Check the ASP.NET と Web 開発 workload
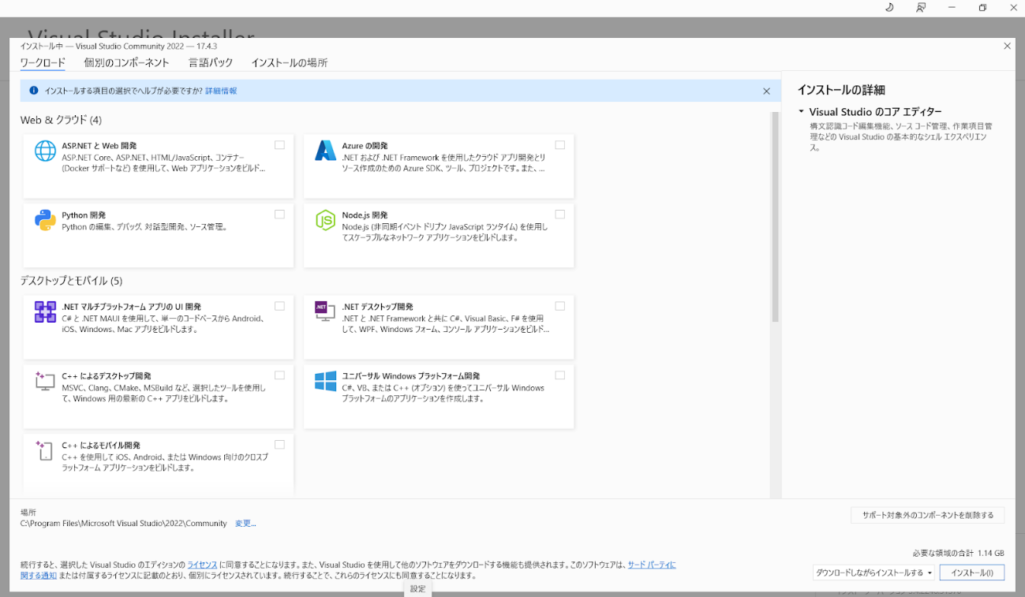The image size is (1025, 597). pyautogui.click(x=280, y=145)
